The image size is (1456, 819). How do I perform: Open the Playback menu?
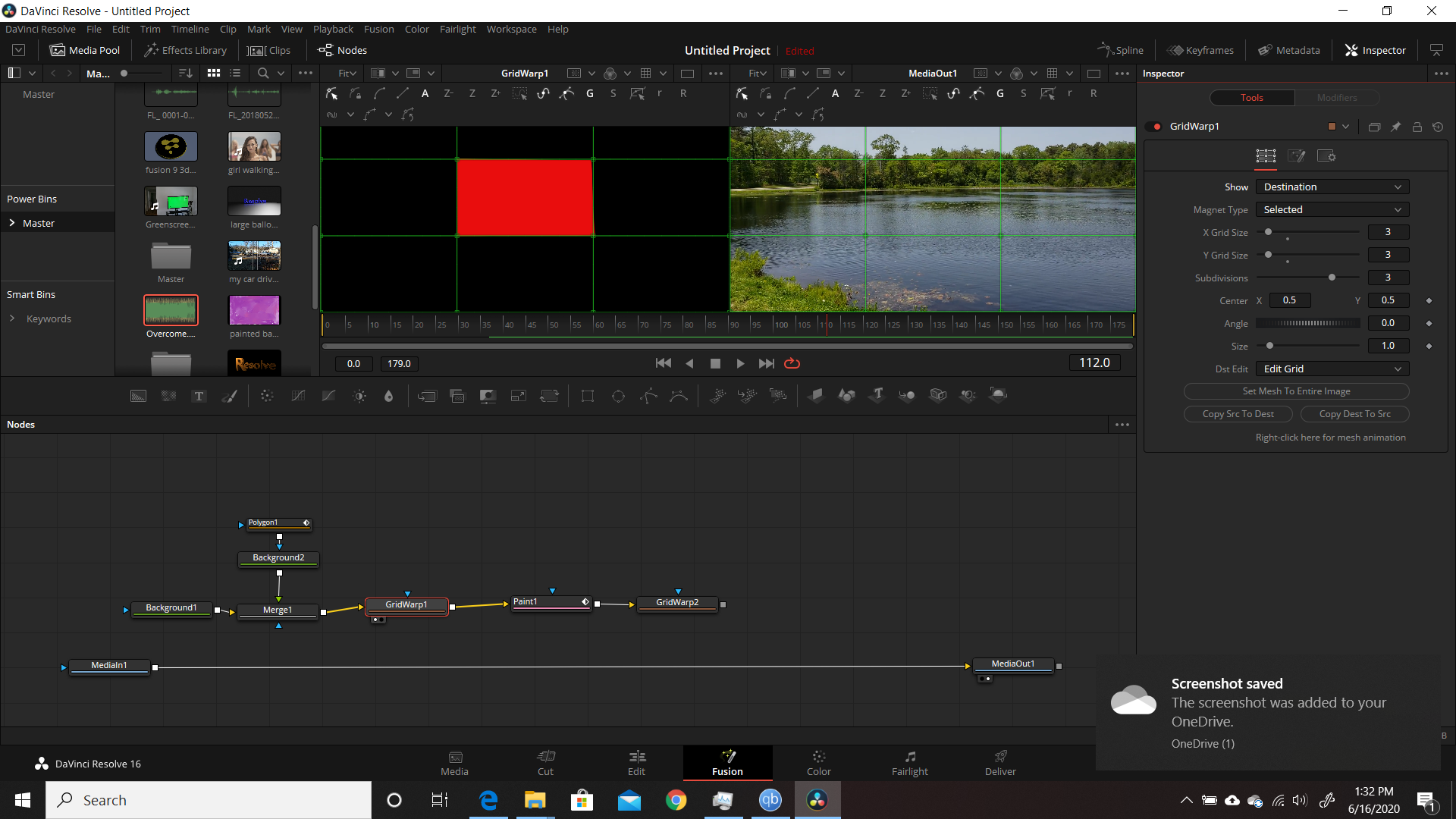[x=333, y=29]
